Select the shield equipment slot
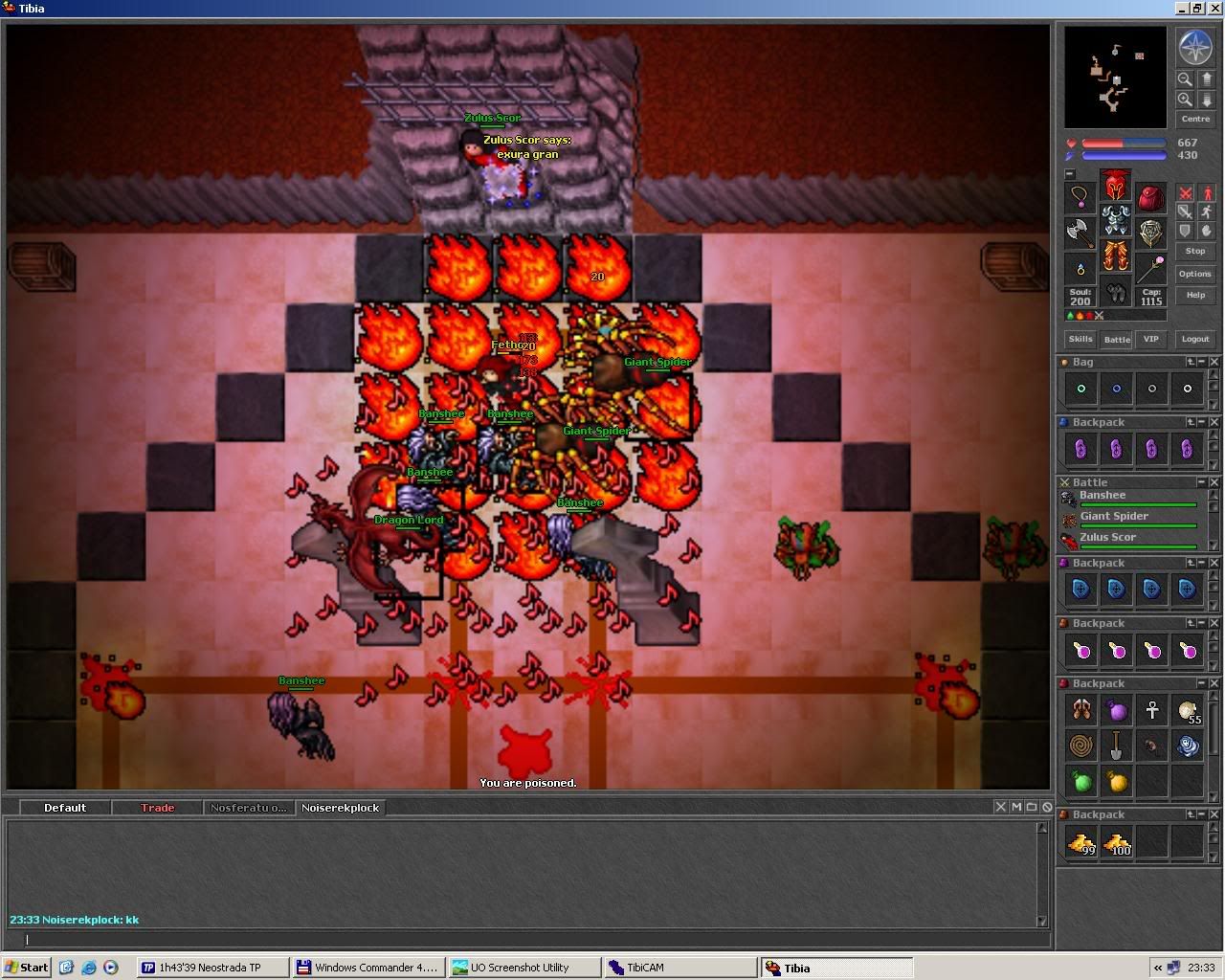The height and width of the screenshot is (980, 1225). (1150, 234)
